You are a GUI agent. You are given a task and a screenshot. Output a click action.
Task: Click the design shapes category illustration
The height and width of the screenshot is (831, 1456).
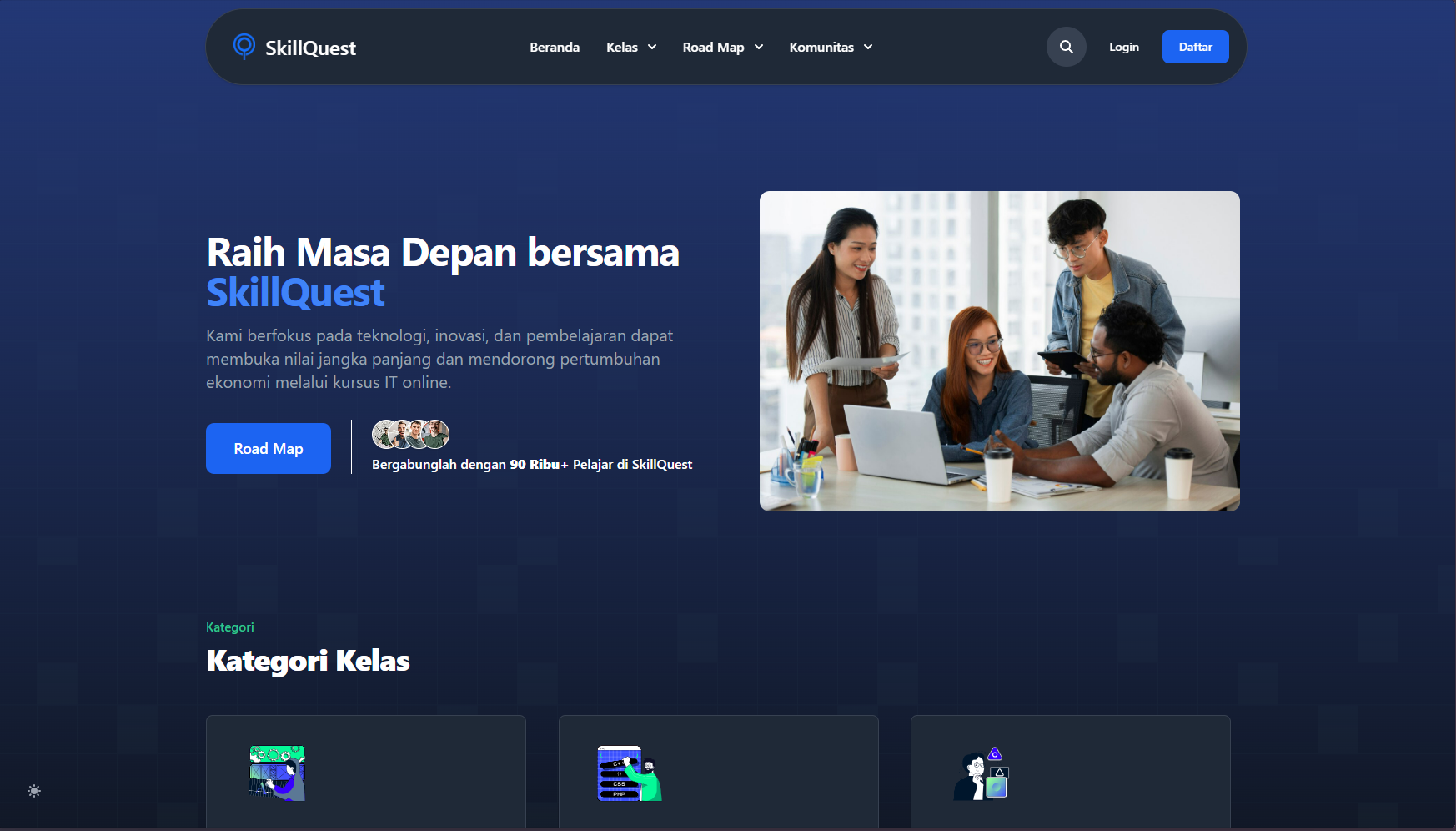982,773
